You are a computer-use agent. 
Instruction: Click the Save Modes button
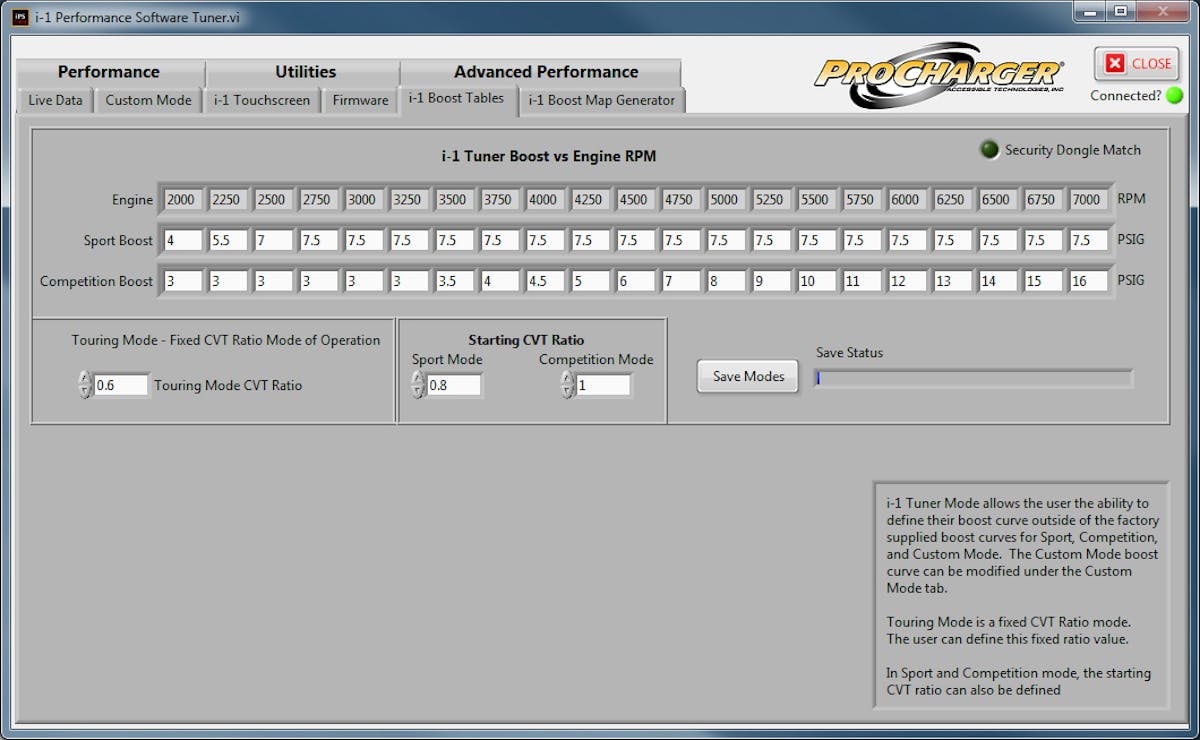tap(748, 377)
